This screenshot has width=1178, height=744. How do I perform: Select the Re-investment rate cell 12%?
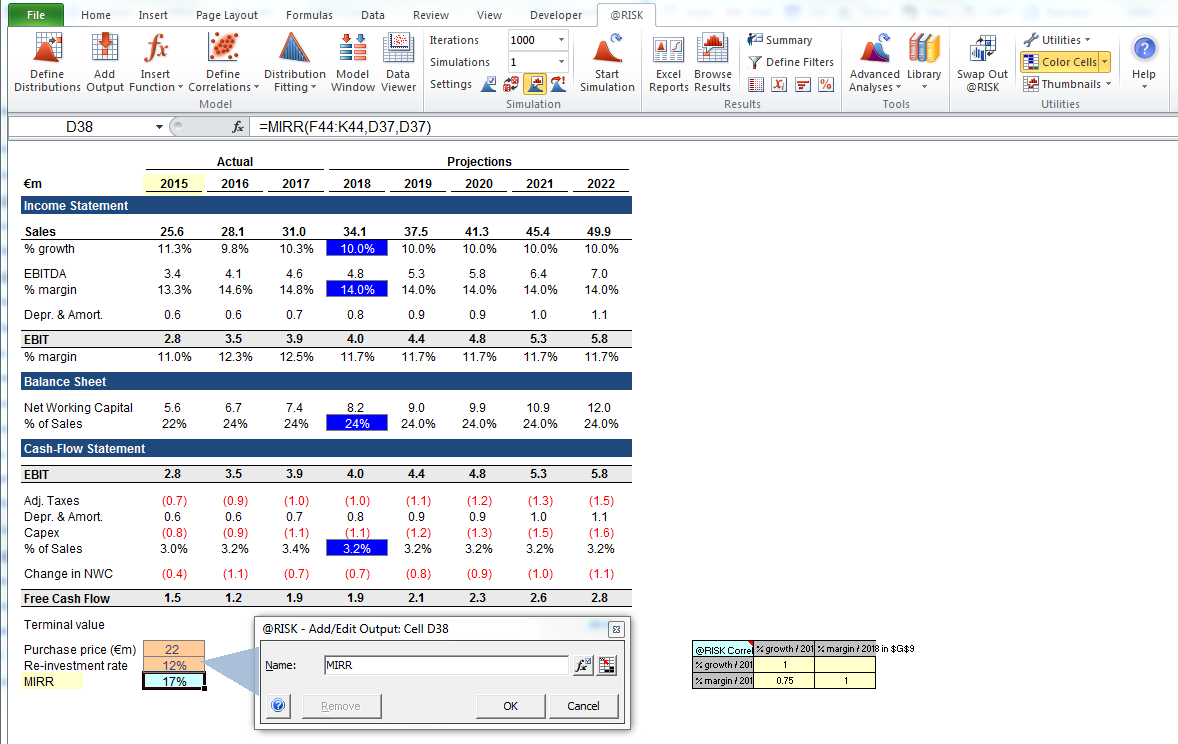(x=174, y=665)
